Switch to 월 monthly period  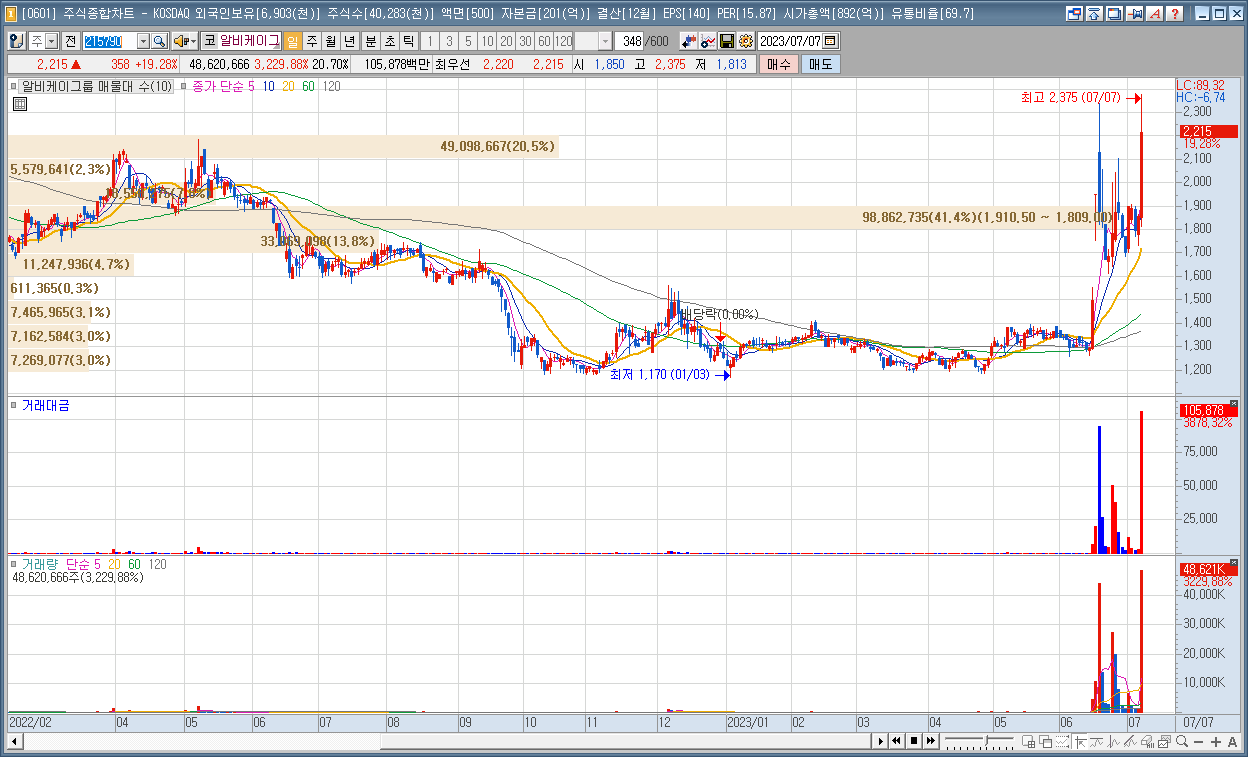[330, 41]
